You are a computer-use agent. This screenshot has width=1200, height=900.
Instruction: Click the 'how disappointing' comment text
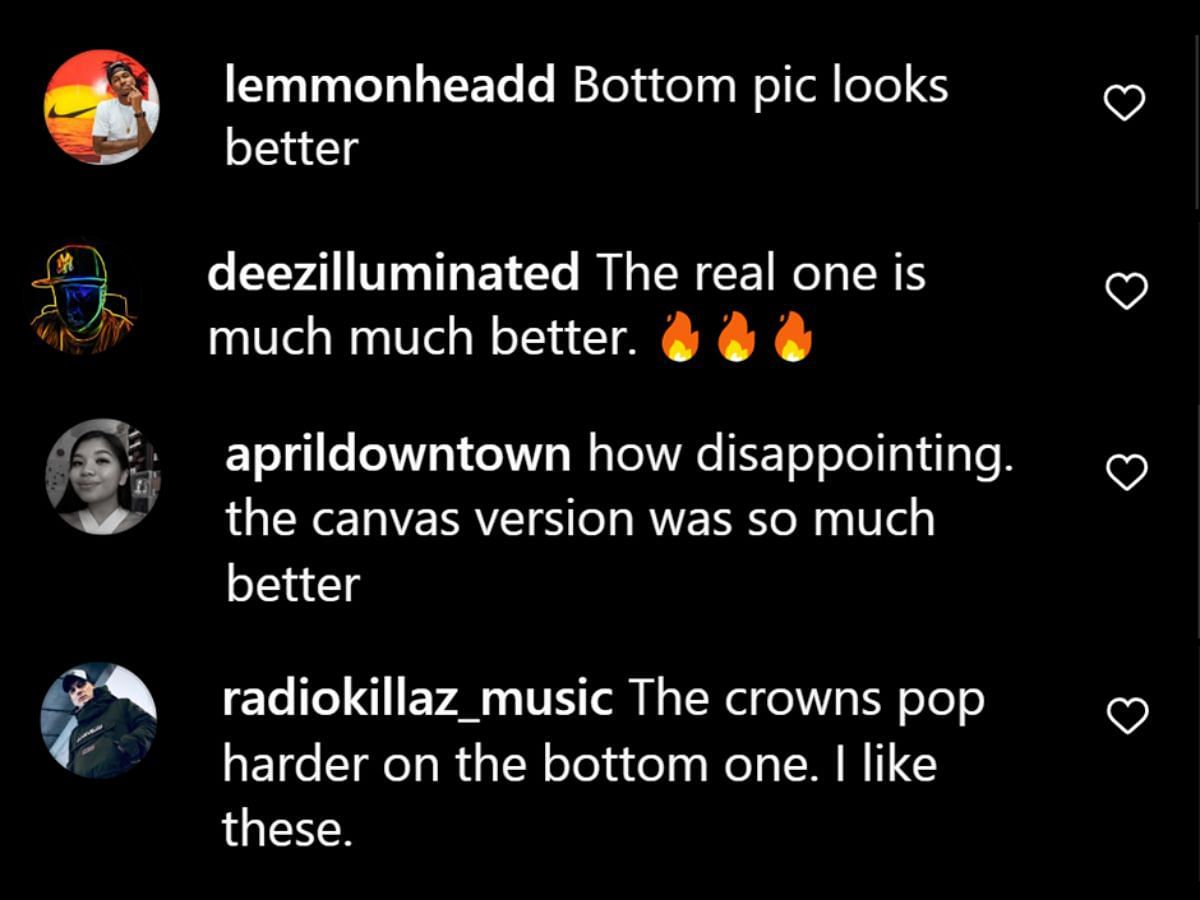pos(801,456)
